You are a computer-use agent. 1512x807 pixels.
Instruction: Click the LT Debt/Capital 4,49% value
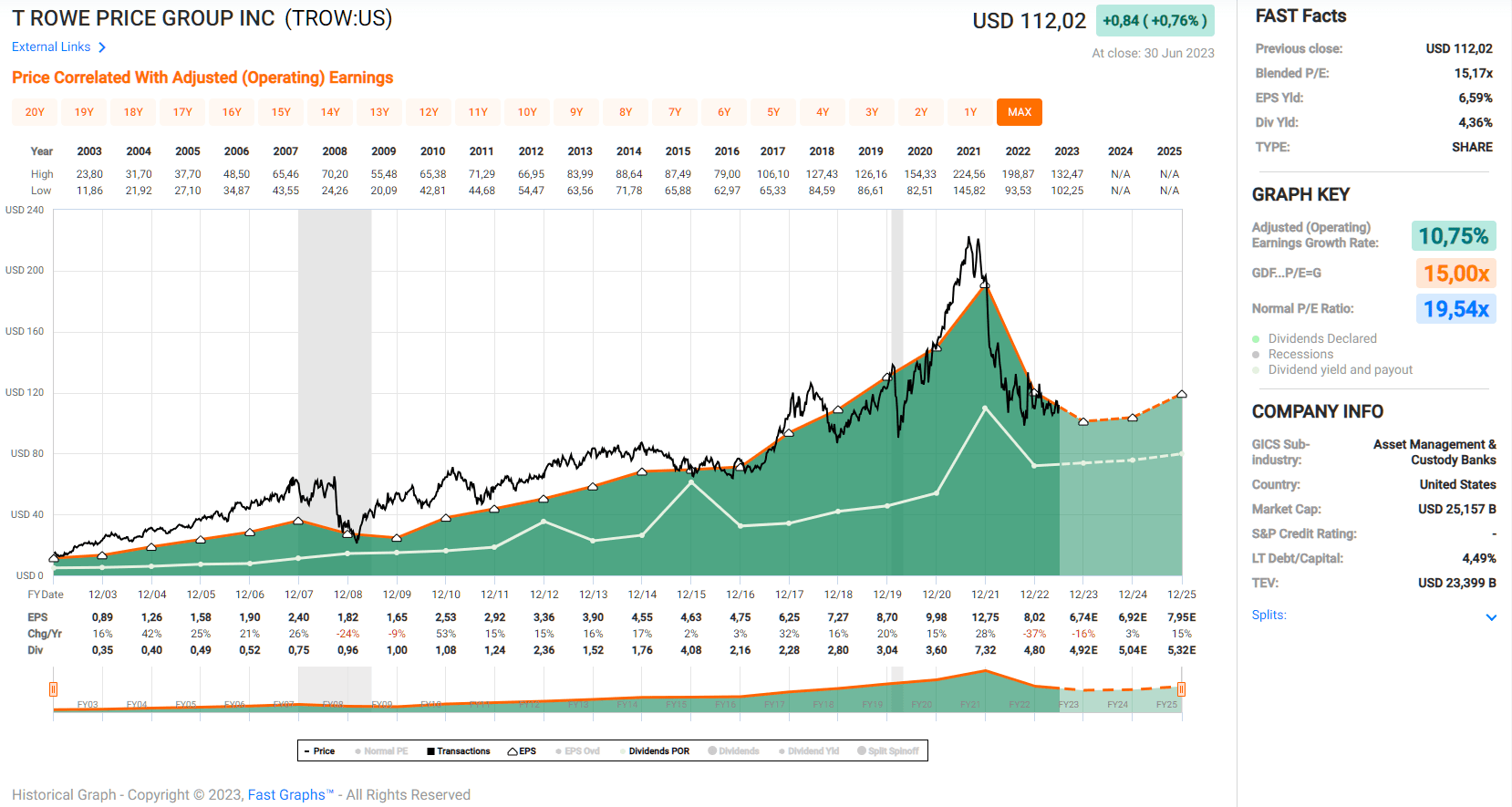tap(1478, 558)
